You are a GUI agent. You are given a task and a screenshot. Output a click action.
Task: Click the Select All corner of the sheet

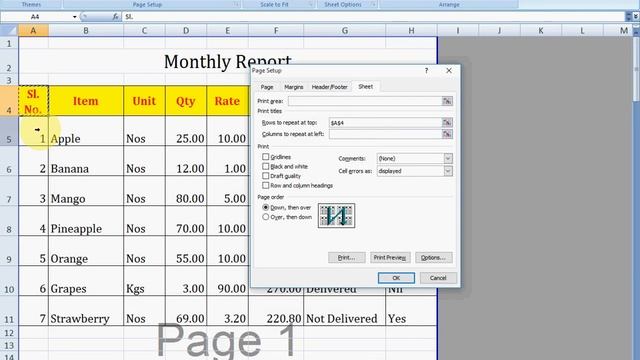[9, 31]
